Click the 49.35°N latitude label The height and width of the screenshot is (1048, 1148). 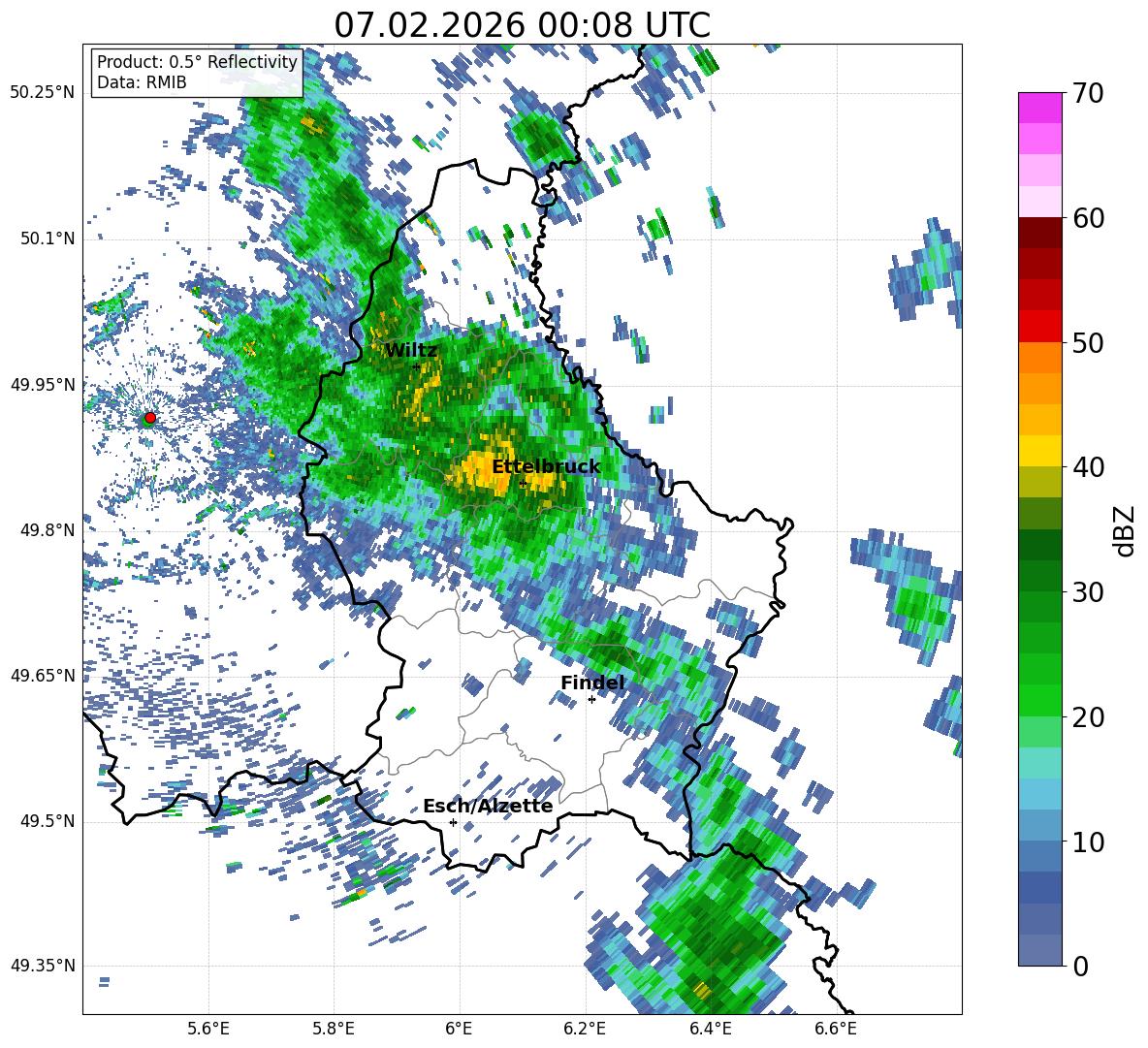(43, 966)
